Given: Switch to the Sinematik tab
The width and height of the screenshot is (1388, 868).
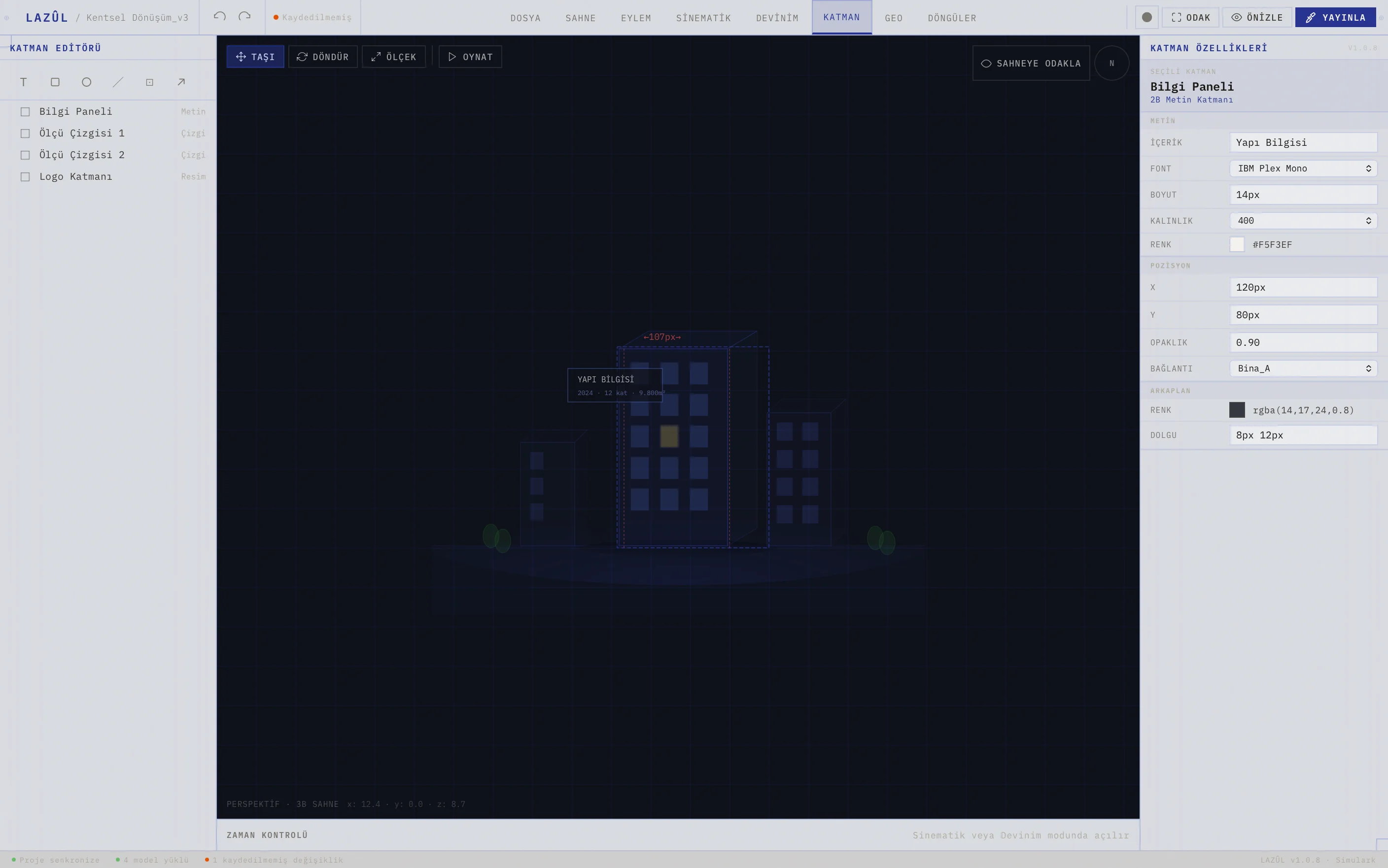Looking at the screenshot, I should [x=703, y=18].
